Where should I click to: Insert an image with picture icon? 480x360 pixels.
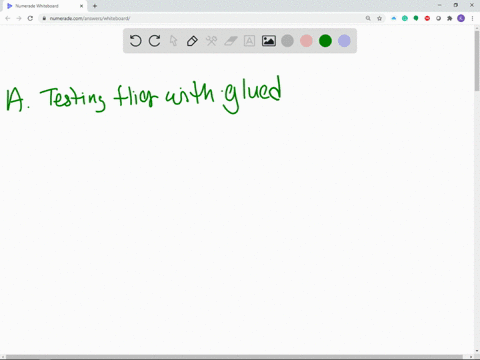[x=269, y=41]
